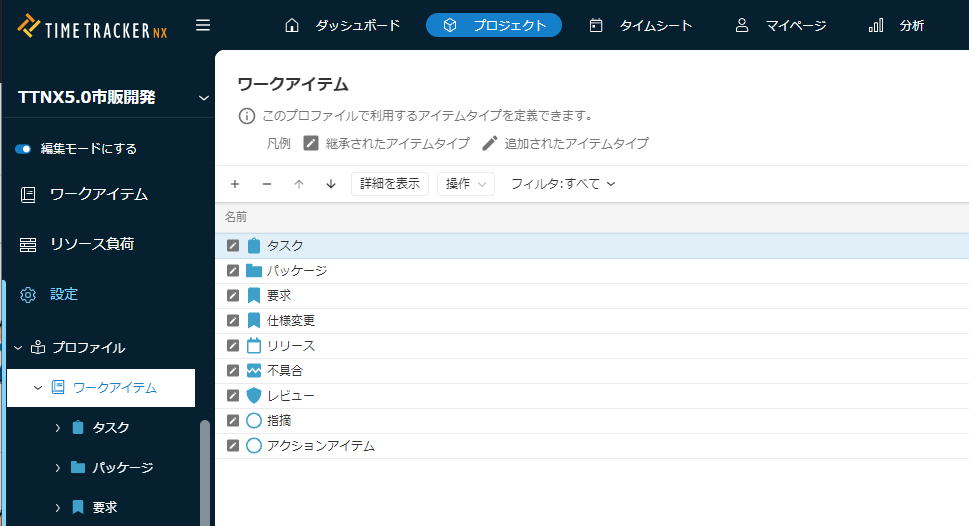Open the マイページ tab
Viewport: 969px width, 526px height.
pyautogui.click(x=780, y=25)
